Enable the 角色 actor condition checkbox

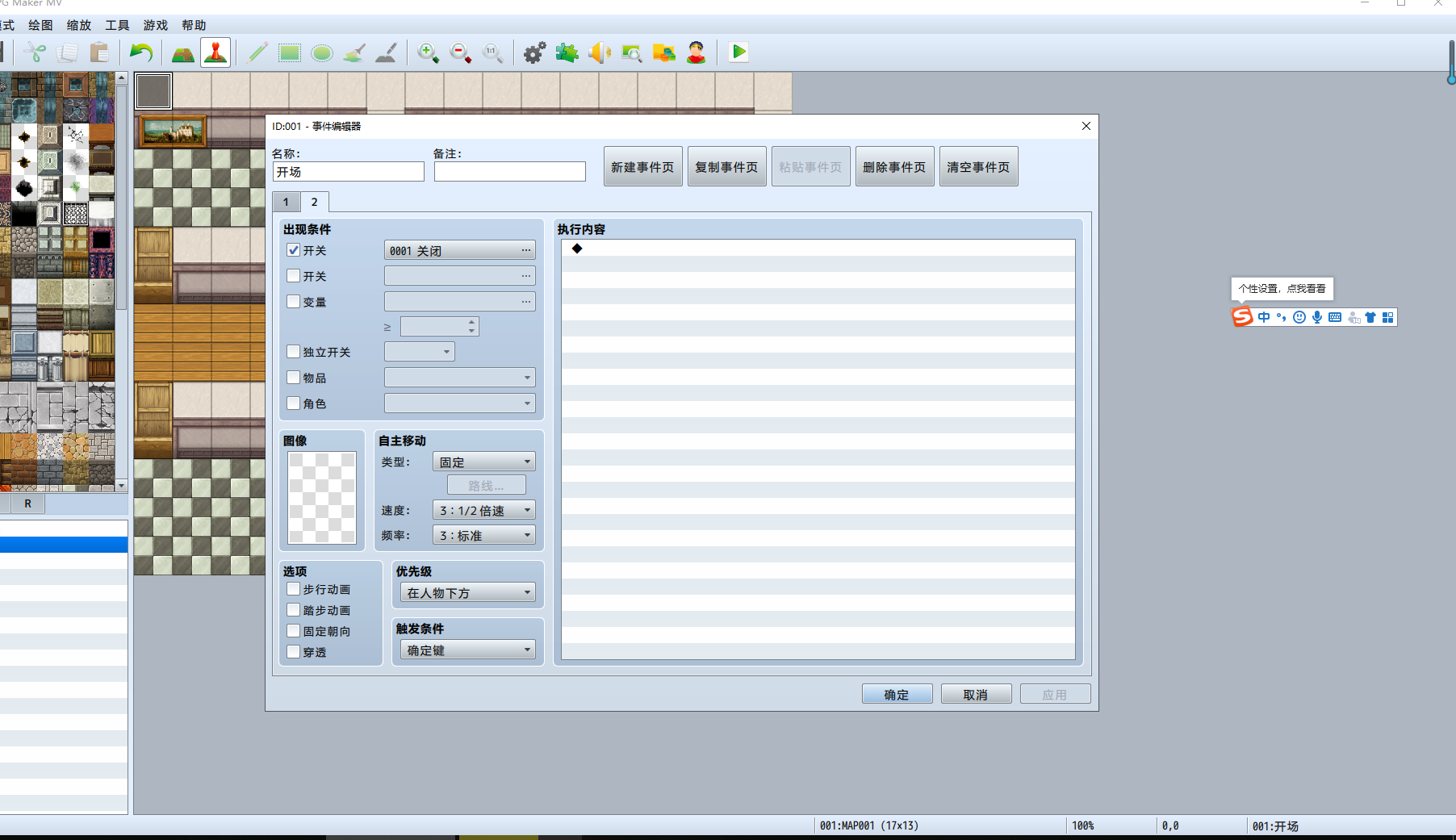[x=294, y=403]
